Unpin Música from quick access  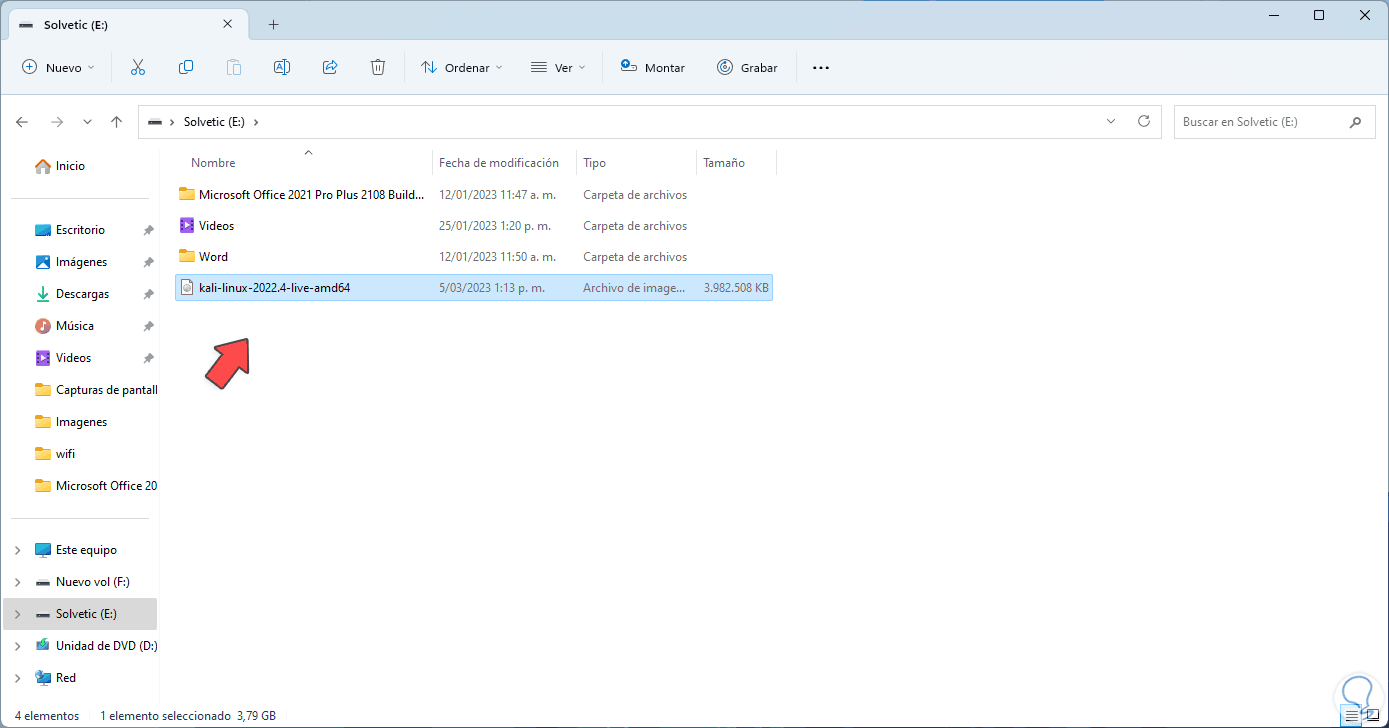click(148, 326)
